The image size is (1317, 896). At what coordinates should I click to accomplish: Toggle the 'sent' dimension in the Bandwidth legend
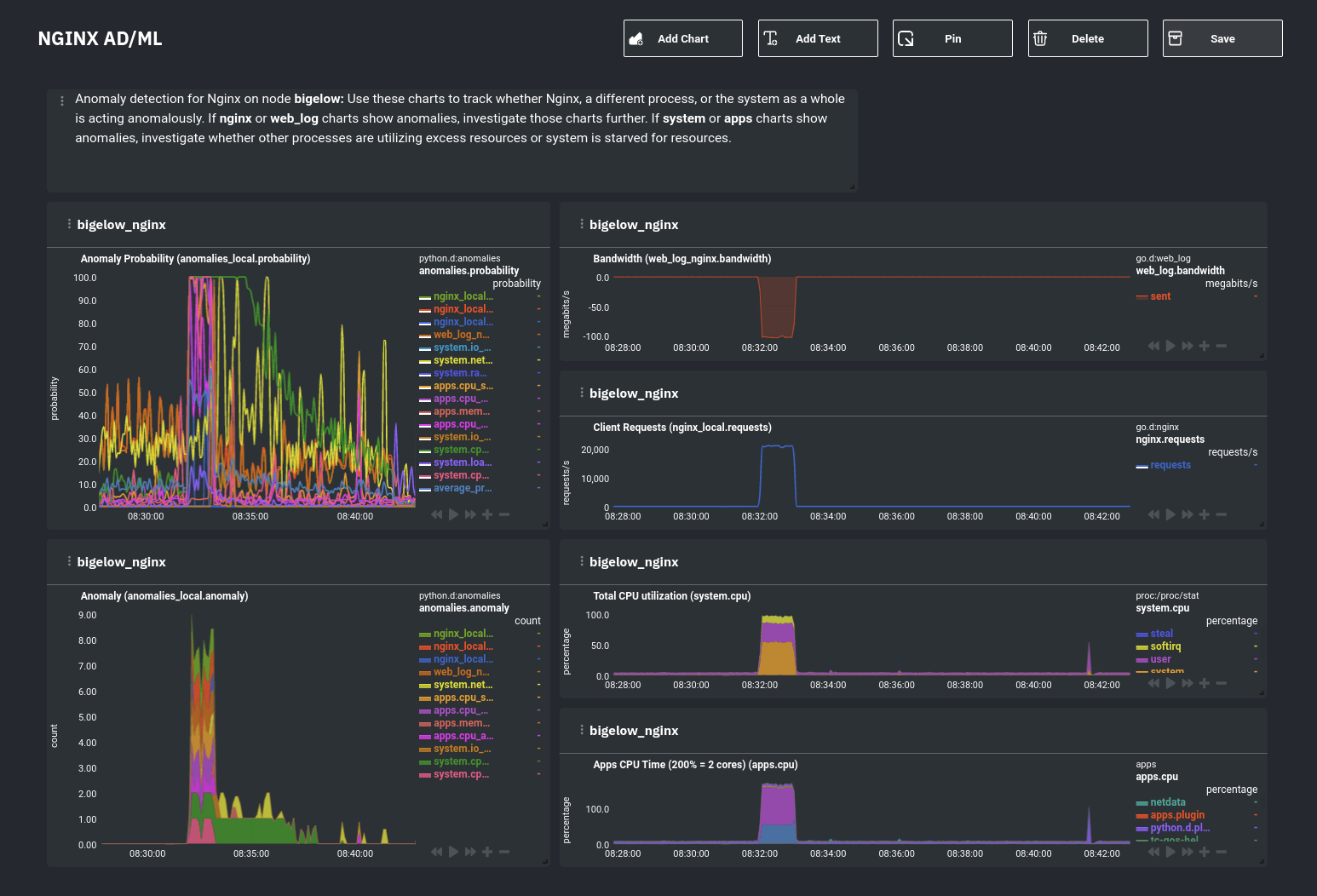click(1160, 296)
